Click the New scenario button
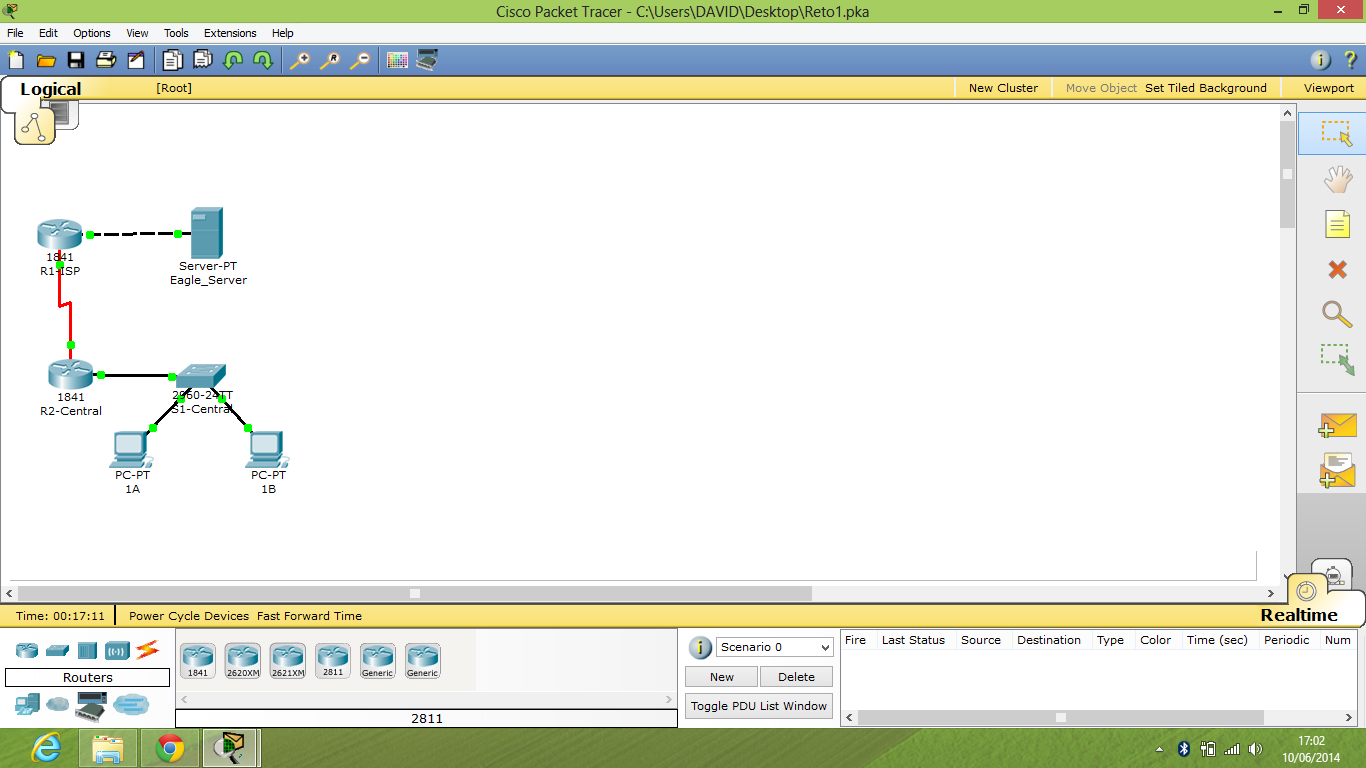This screenshot has width=1366, height=768. (x=720, y=676)
